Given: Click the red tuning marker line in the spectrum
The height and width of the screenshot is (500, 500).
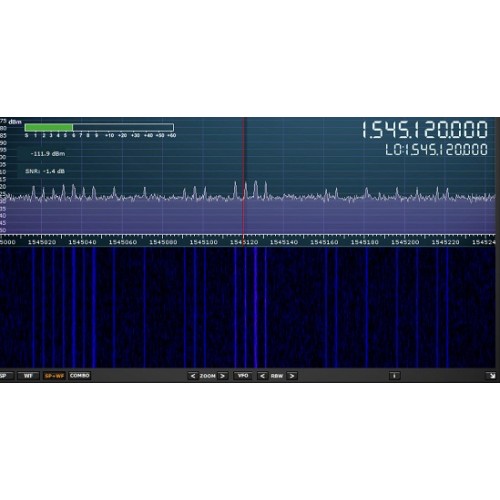Looking at the screenshot, I should (x=243, y=176).
